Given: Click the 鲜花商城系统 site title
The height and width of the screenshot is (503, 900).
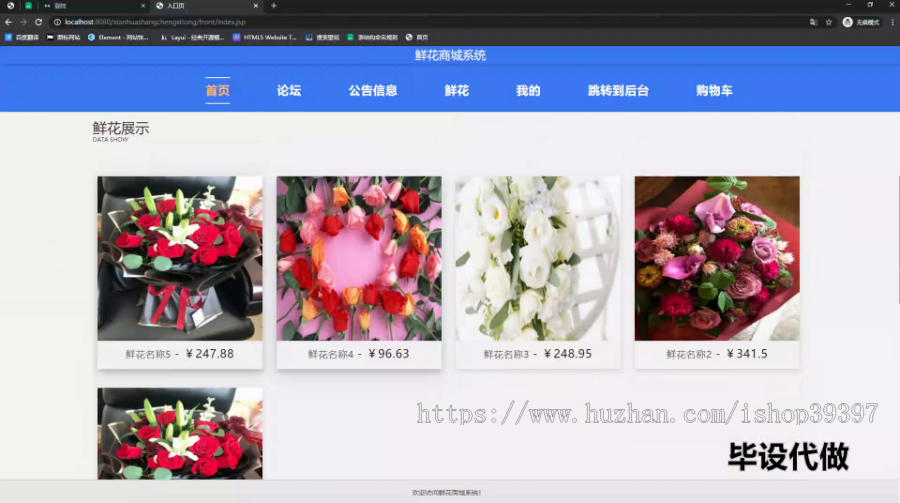Looking at the screenshot, I should pos(451,55).
